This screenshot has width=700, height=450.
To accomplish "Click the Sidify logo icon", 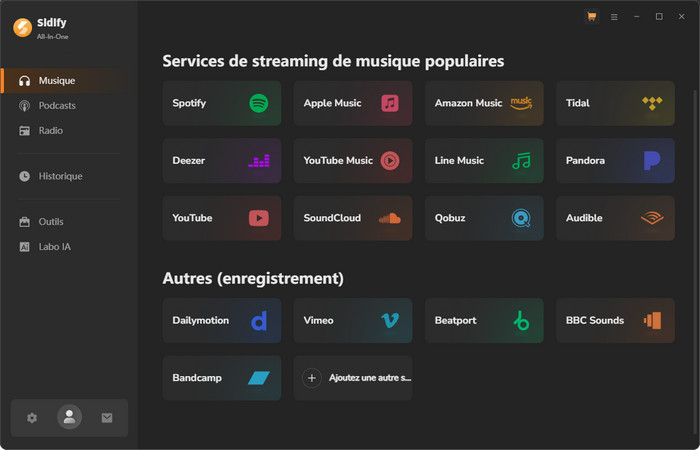I will click(22, 27).
